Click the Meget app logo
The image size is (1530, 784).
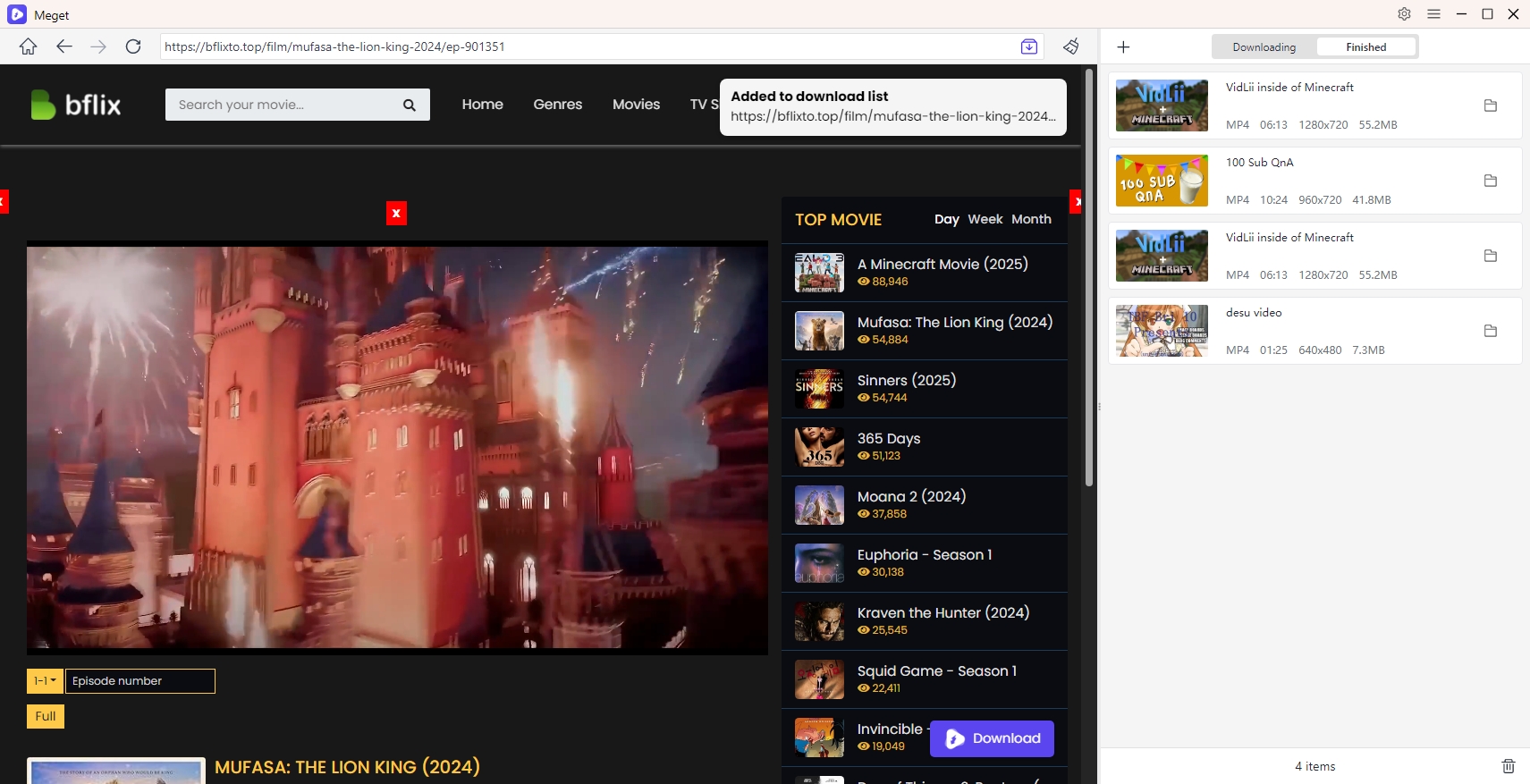[x=17, y=14]
